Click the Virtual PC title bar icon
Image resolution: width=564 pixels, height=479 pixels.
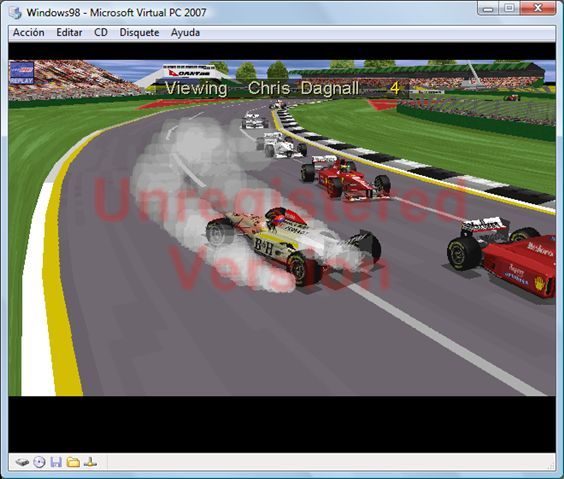tap(15, 13)
